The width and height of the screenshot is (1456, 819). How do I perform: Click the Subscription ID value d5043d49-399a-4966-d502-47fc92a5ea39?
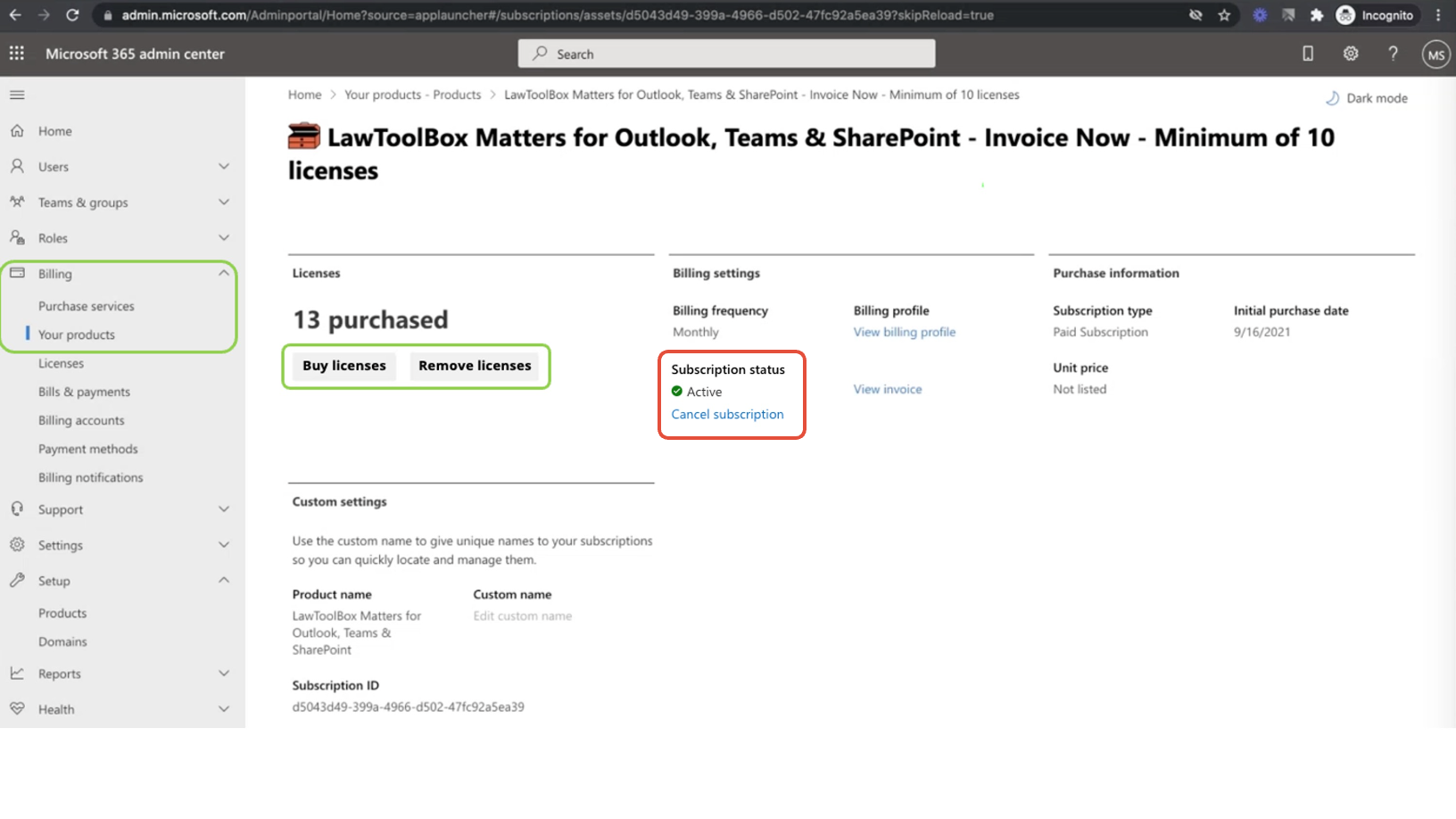point(409,707)
